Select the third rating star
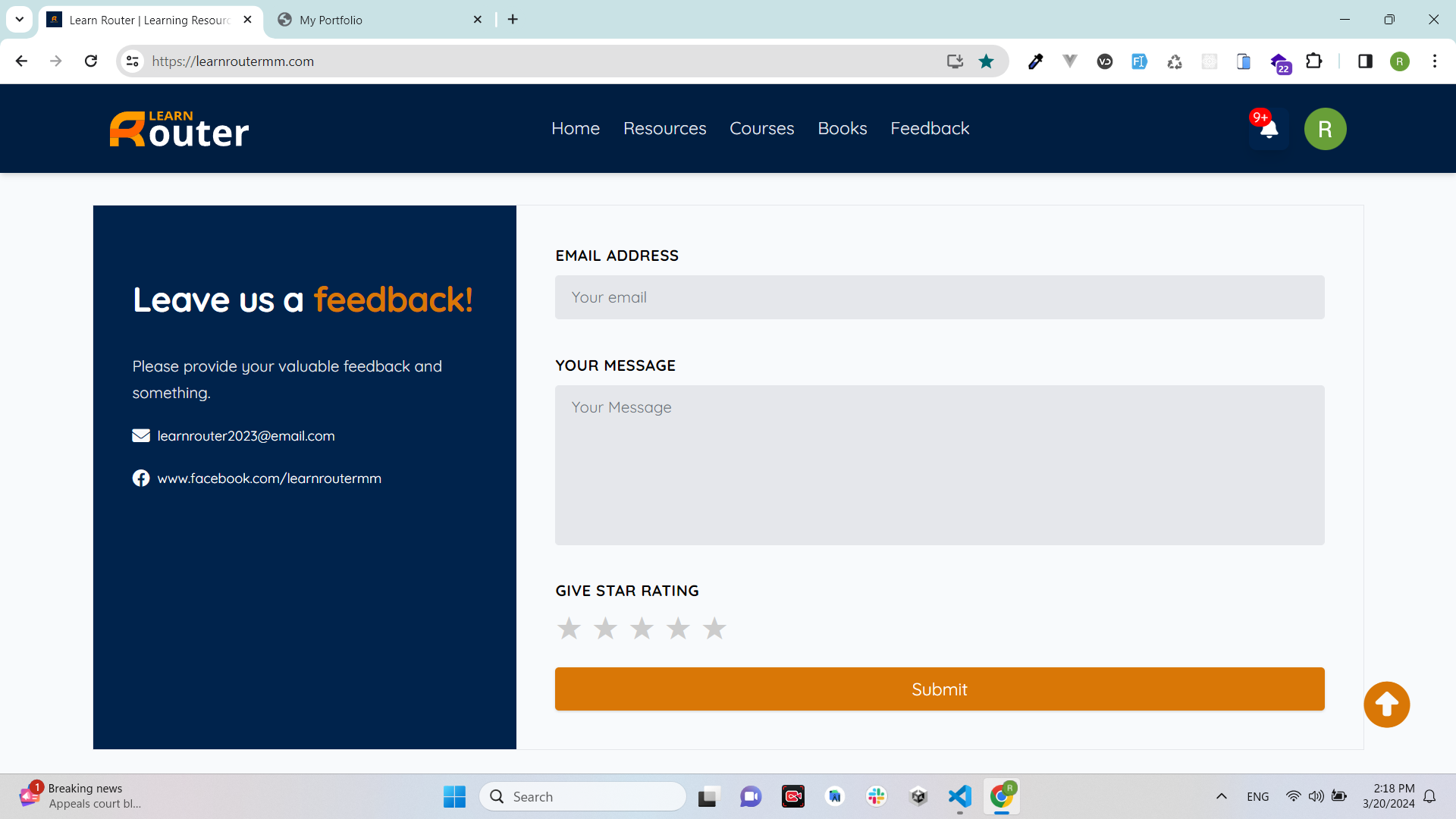Viewport: 1456px width, 819px height. (642, 628)
